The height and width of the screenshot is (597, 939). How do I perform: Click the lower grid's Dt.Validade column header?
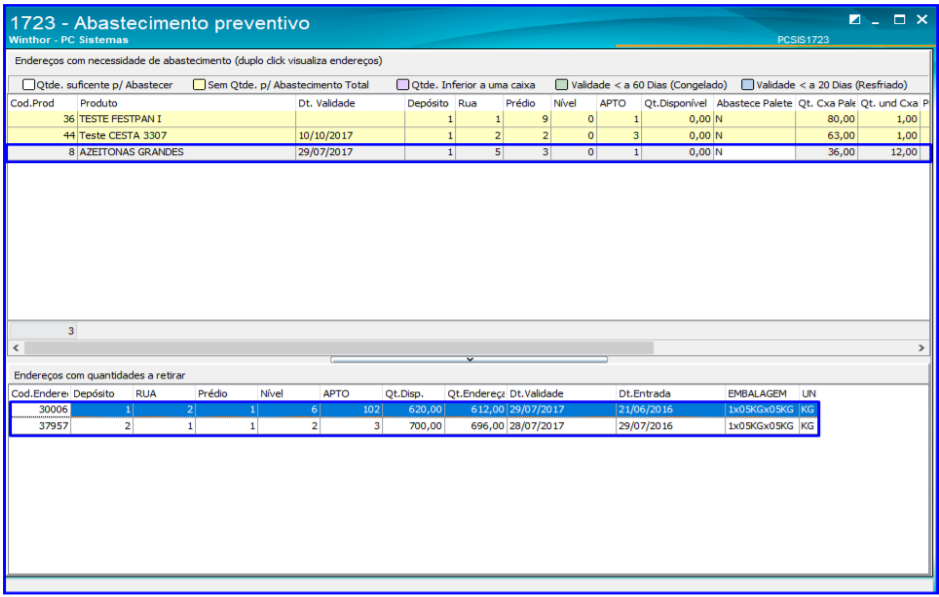click(x=562, y=393)
